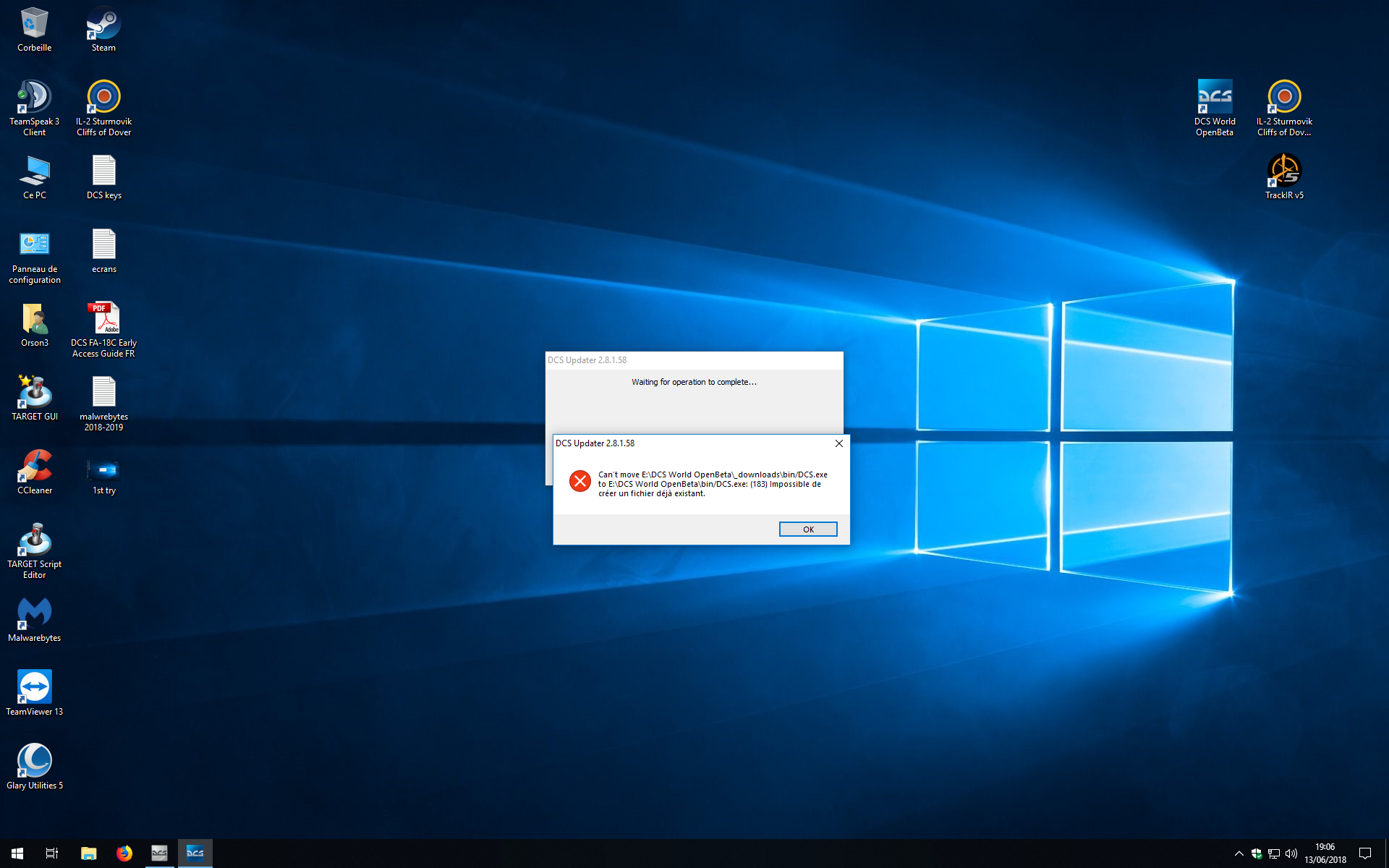Open the Ce PC desktop icon
The height and width of the screenshot is (868, 1389).
coord(34,177)
